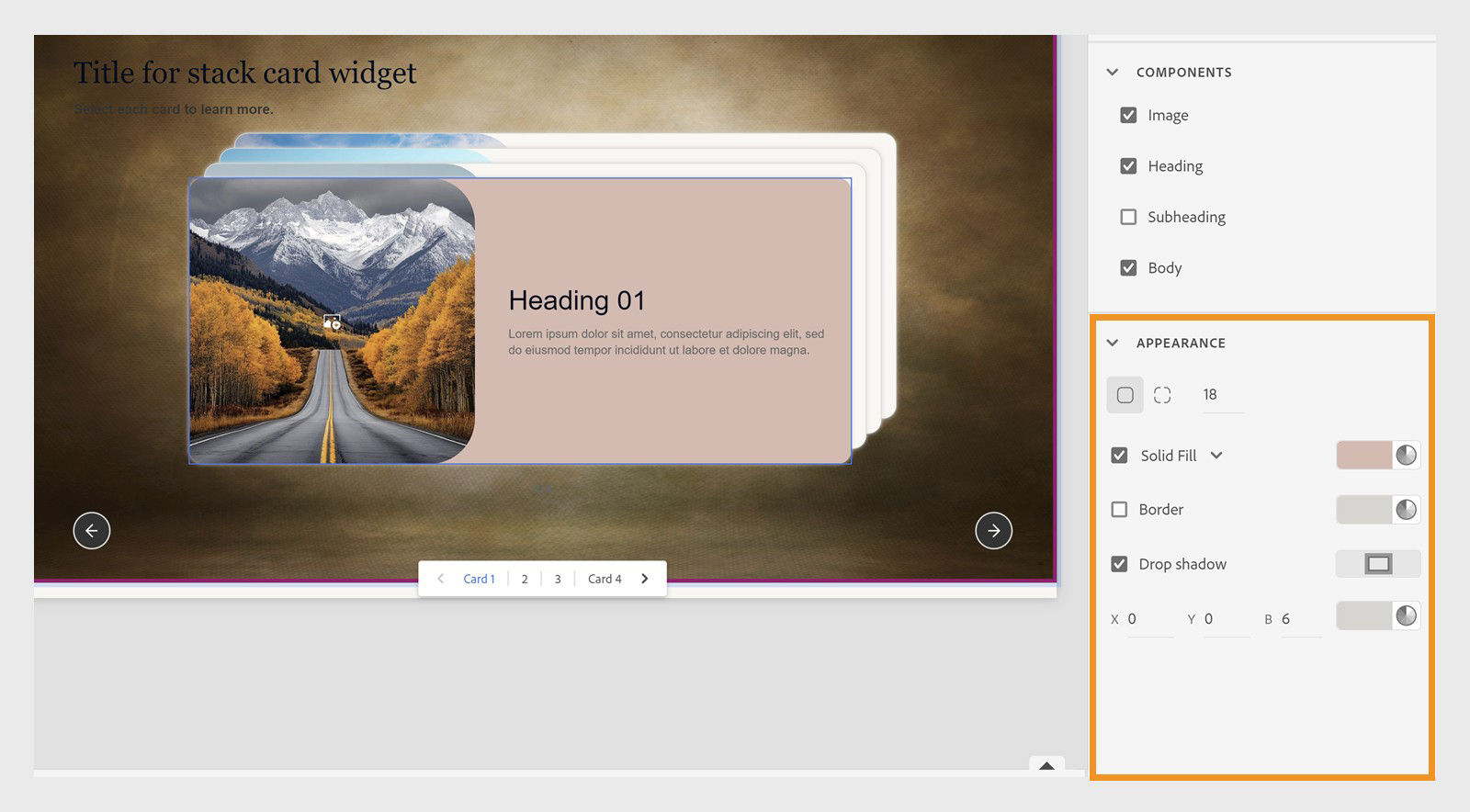Screen dimensions: 1470x812
Task: Select individual corners radius icon
Action: click(1162, 395)
